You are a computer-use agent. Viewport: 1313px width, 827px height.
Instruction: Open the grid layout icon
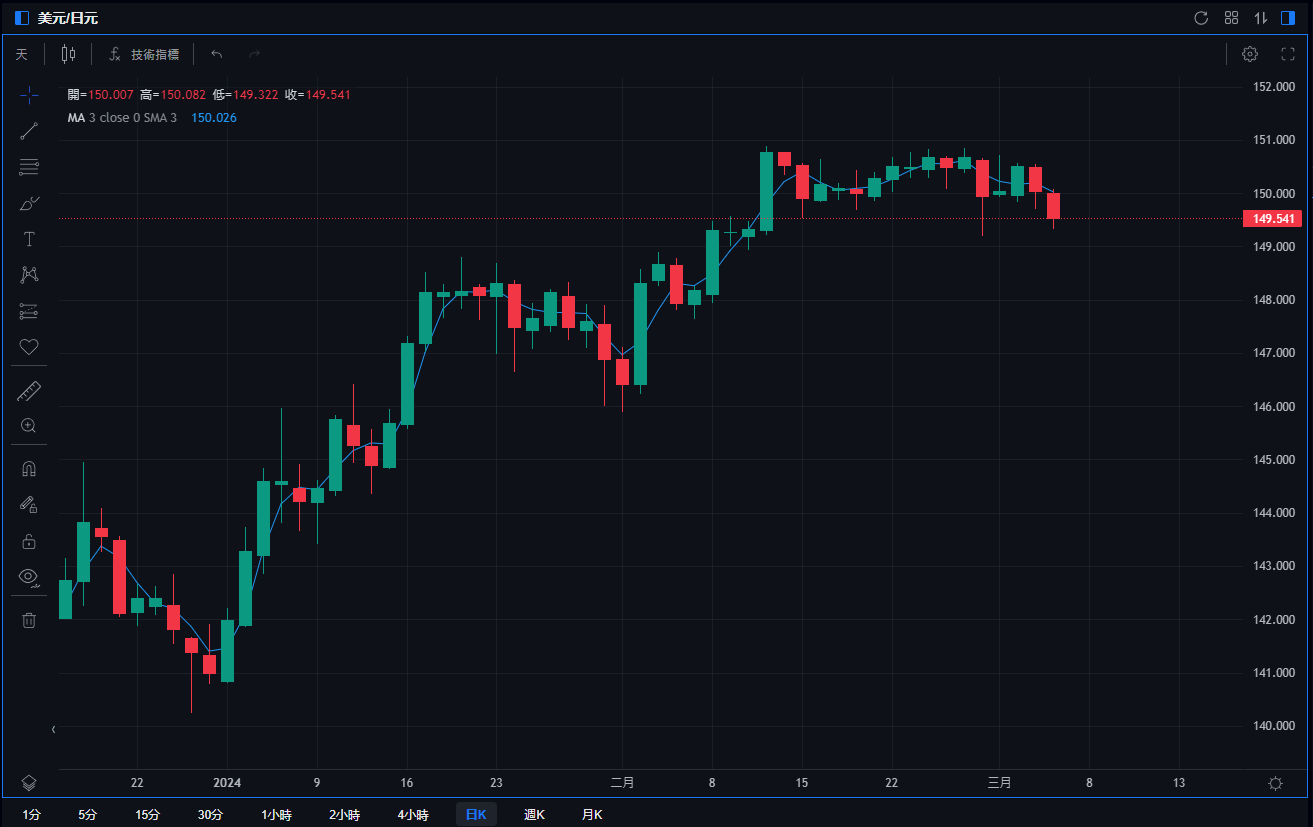1231,18
